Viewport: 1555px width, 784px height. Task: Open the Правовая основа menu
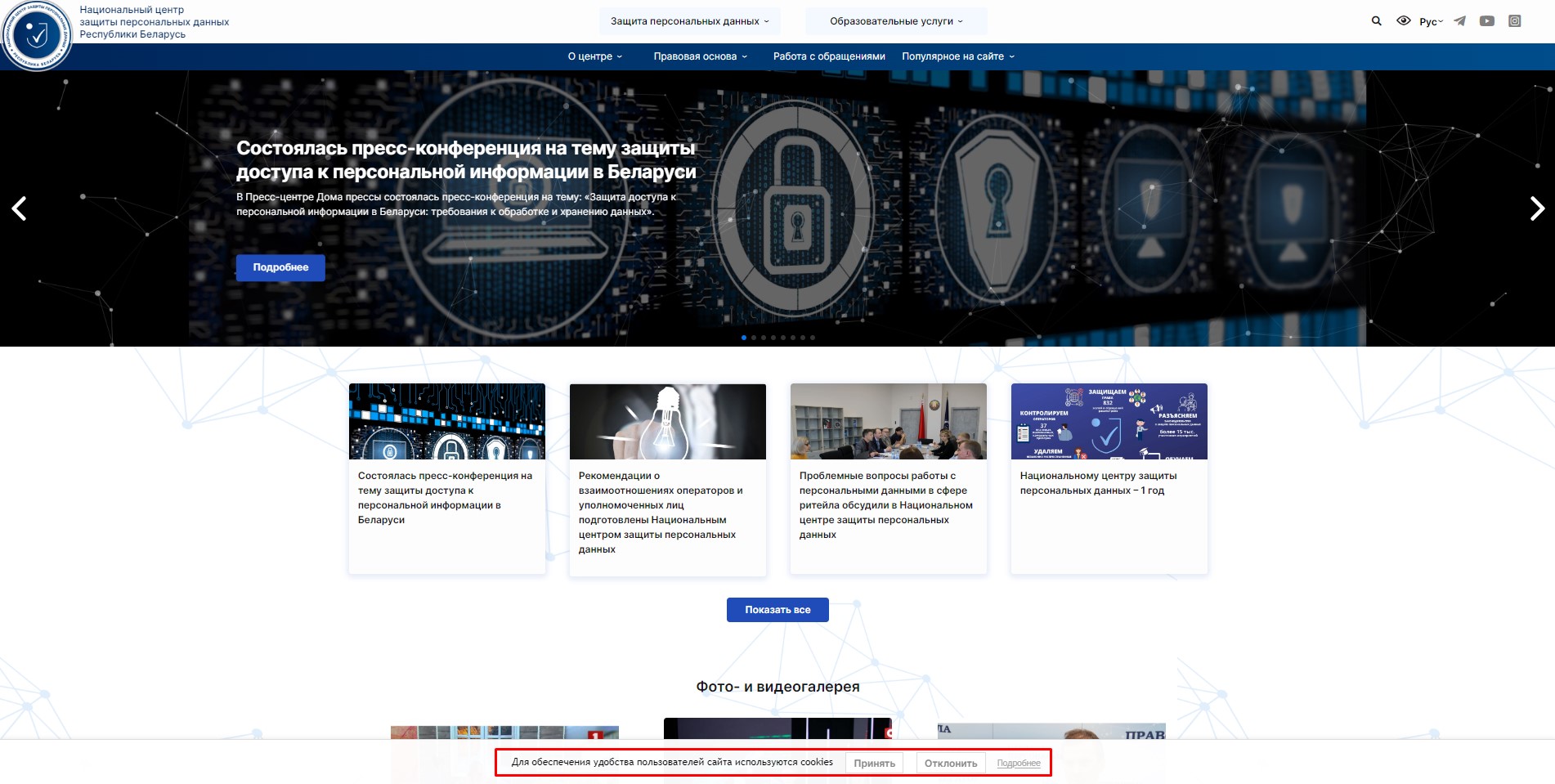point(700,56)
